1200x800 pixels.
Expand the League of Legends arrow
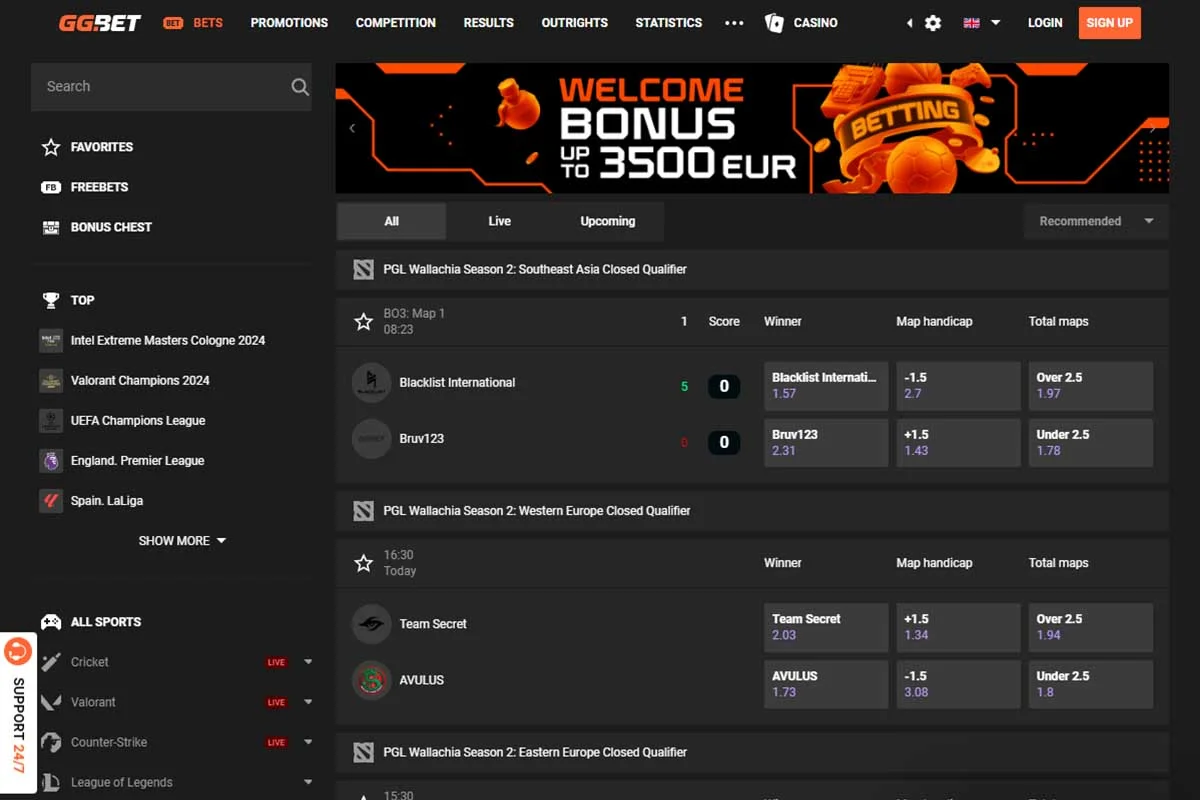(308, 782)
